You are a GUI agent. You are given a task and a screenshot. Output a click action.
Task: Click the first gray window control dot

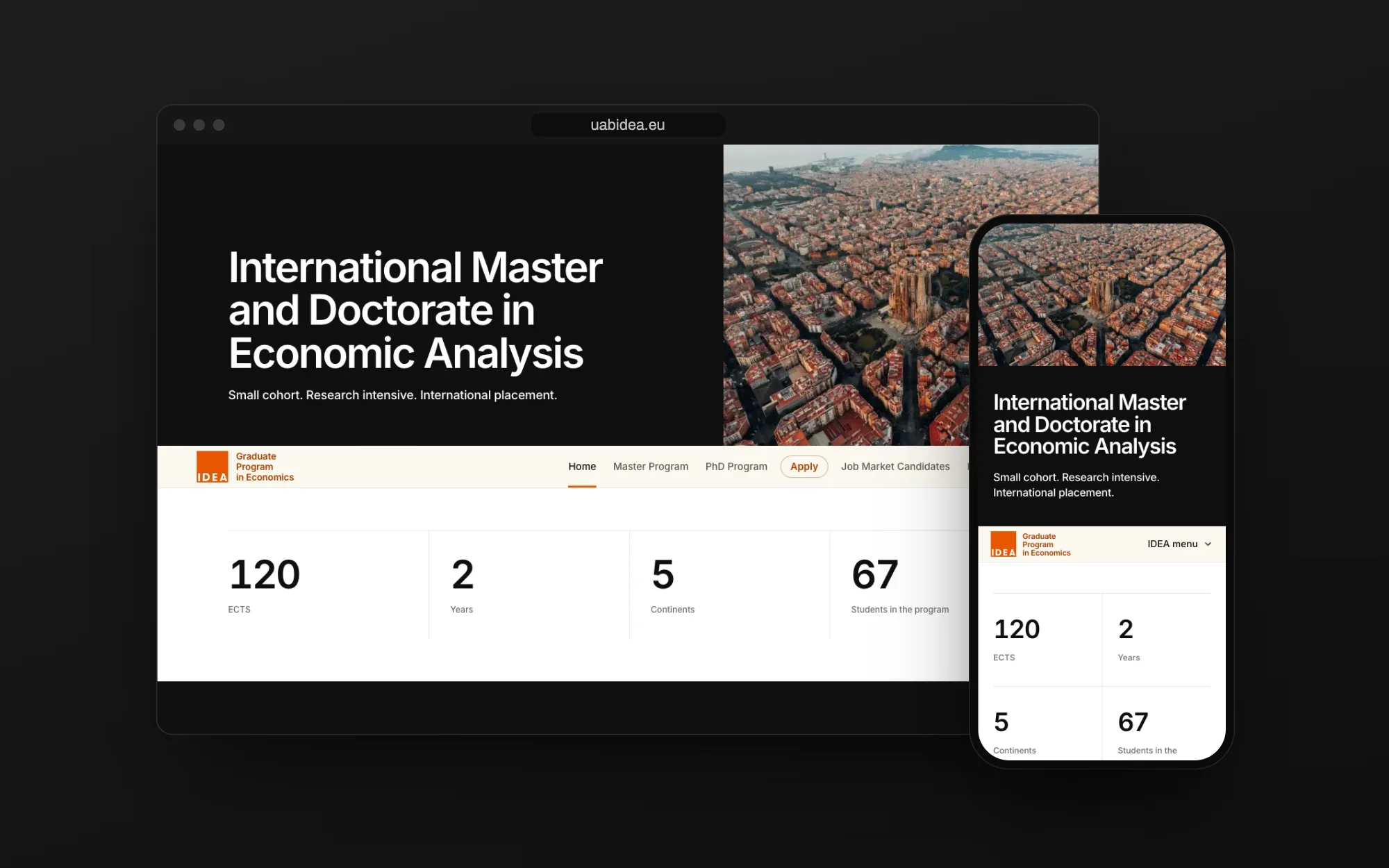[x=179, y=125]
